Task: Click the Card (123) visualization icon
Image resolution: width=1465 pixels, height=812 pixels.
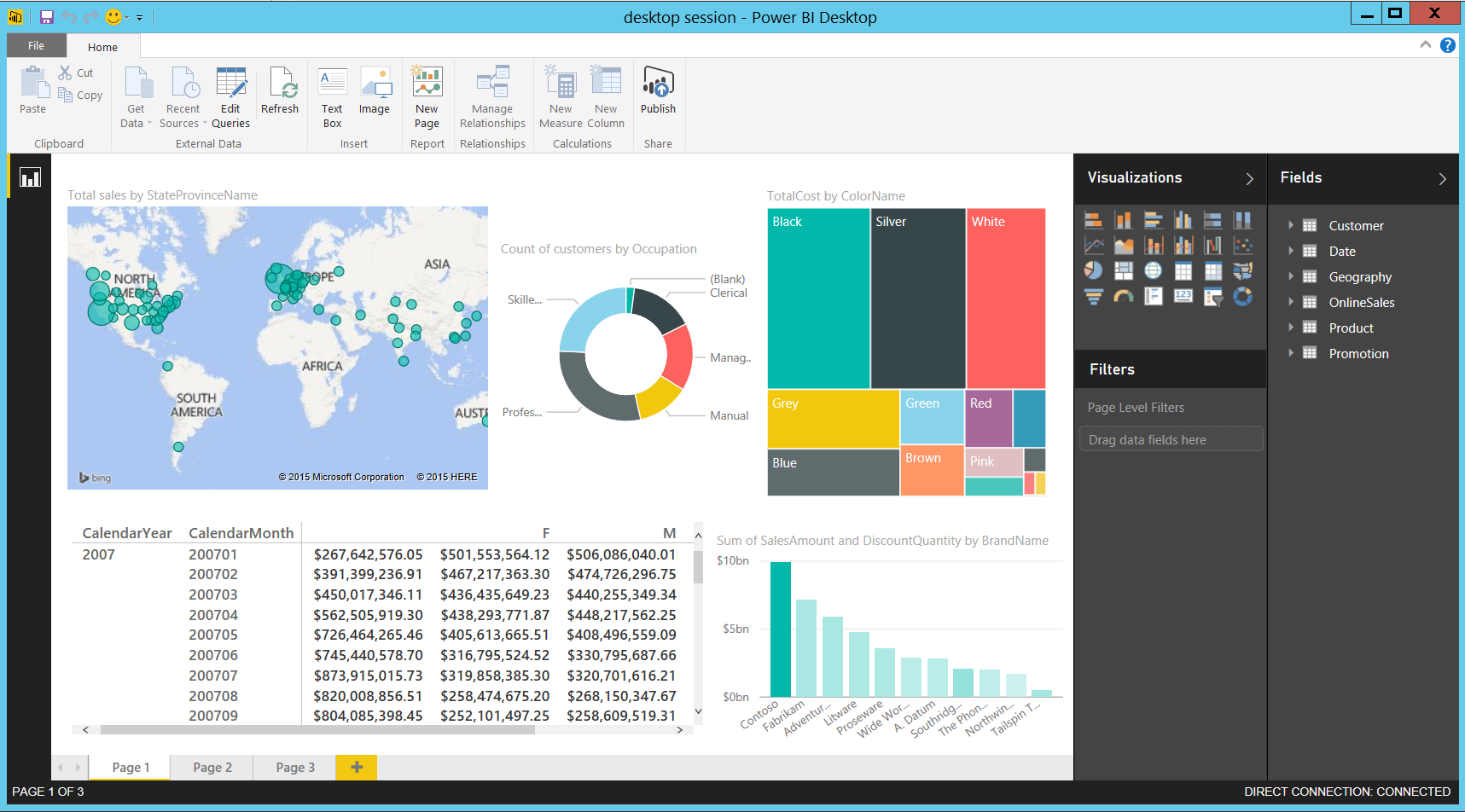Action: (1183, 296)
